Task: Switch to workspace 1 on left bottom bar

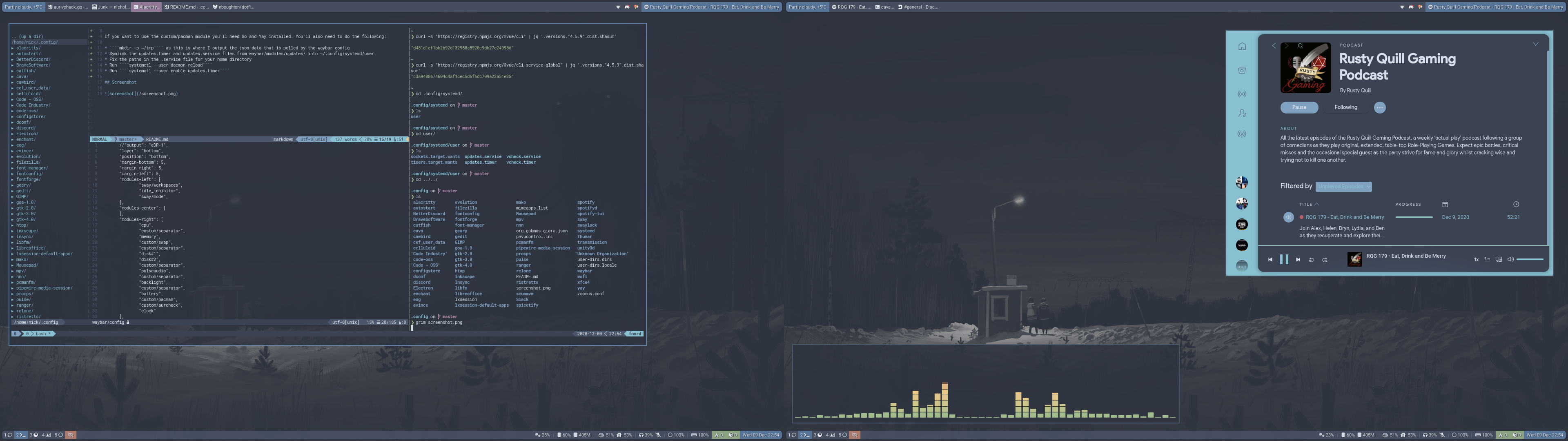Action: [x=8, y=435]
